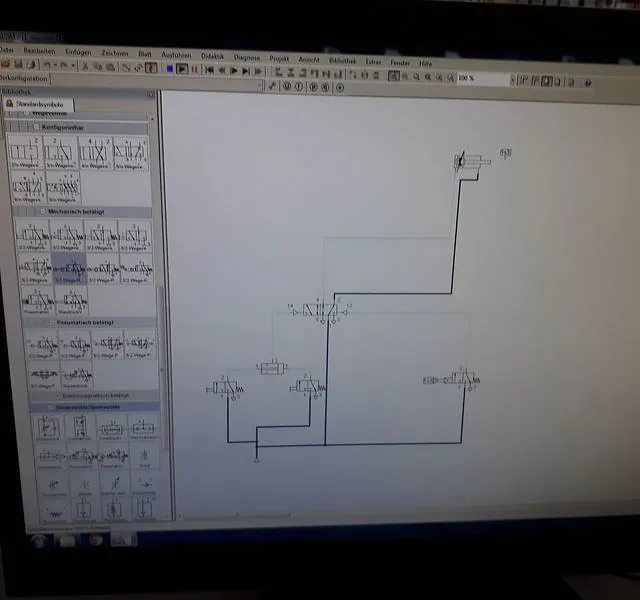This screenshot has height=600, width=640.
Task: Select the Standardsymbole library tab
Action: click(38, 104)
